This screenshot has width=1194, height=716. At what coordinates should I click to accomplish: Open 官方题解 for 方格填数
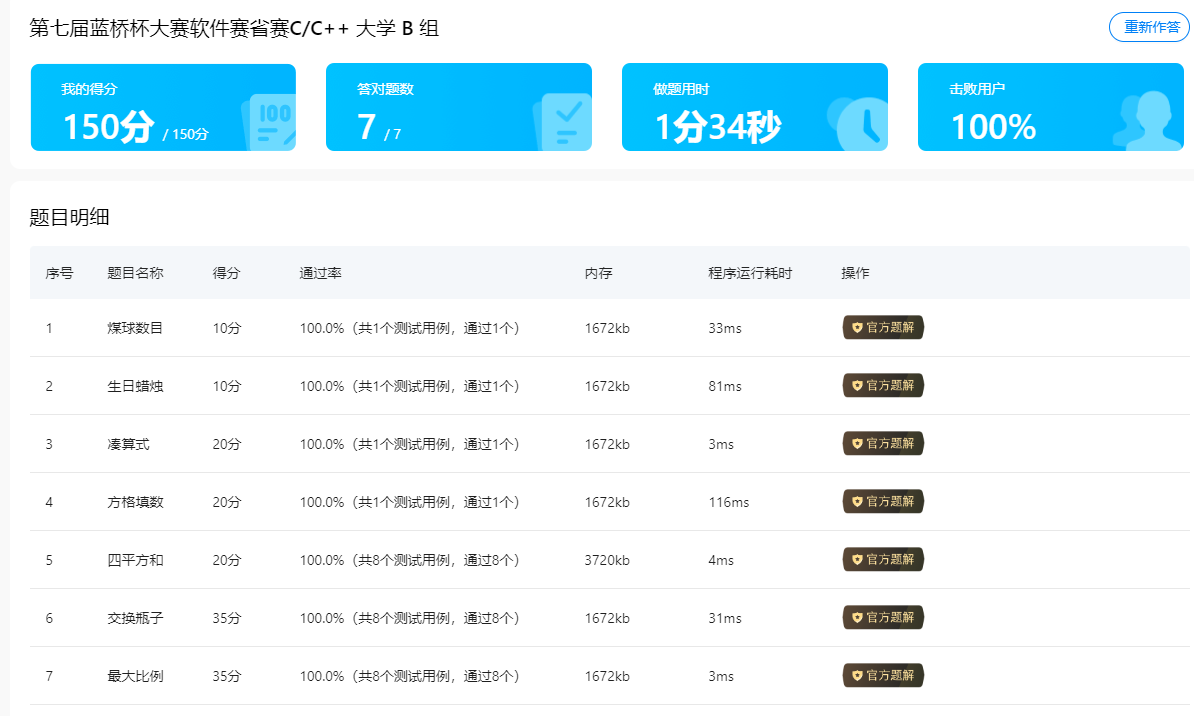coord(883,501)
